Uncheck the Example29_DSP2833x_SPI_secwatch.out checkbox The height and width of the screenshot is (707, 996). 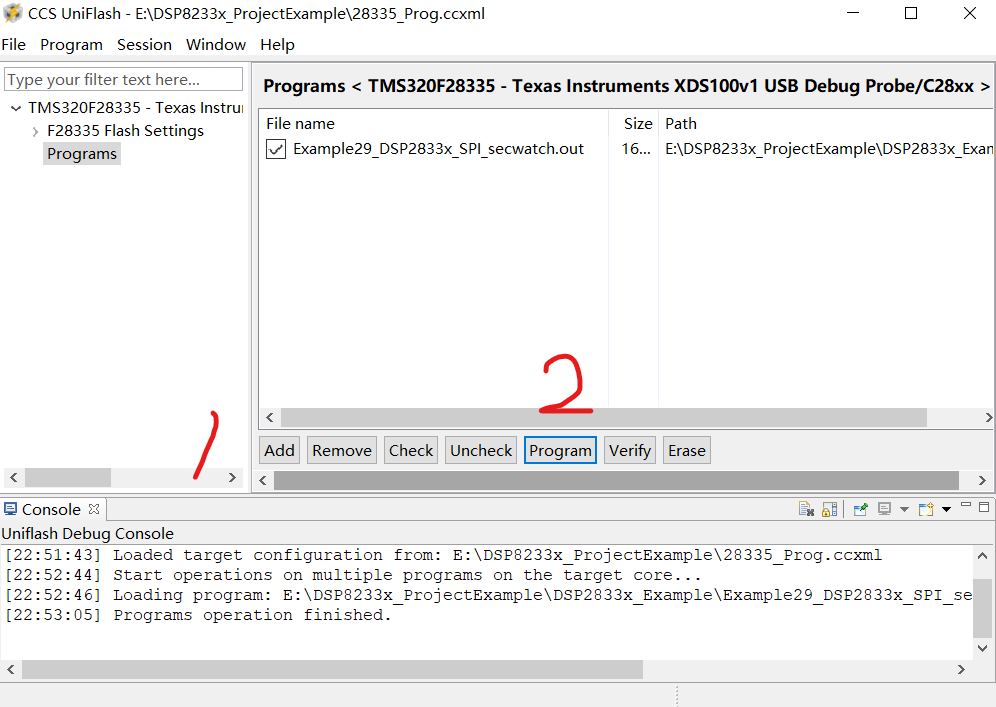[x=276, y=149]
